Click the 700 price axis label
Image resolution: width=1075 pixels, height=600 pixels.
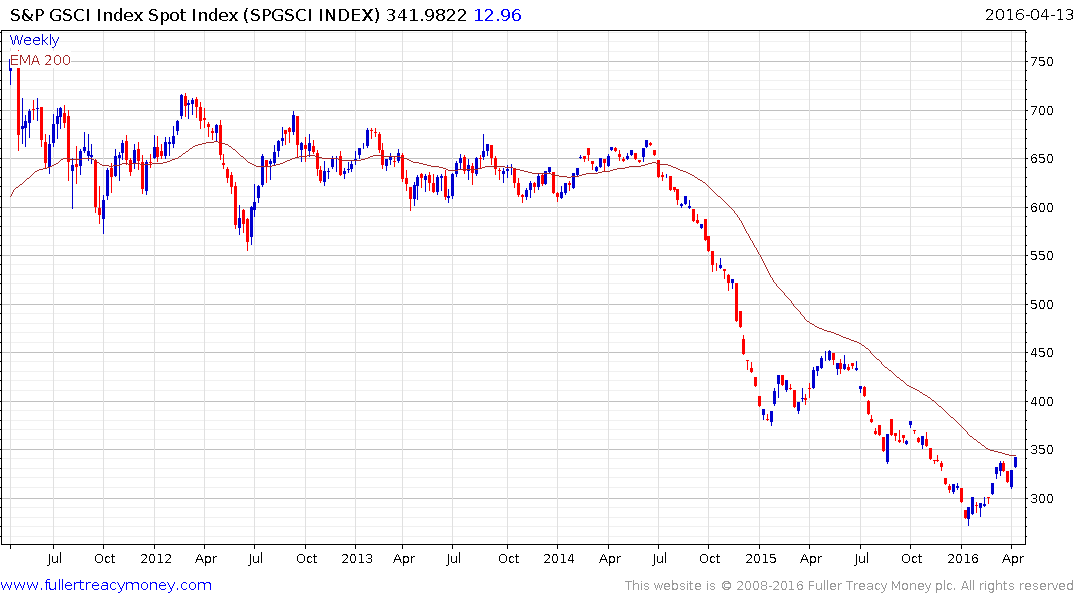(1042, 110)
